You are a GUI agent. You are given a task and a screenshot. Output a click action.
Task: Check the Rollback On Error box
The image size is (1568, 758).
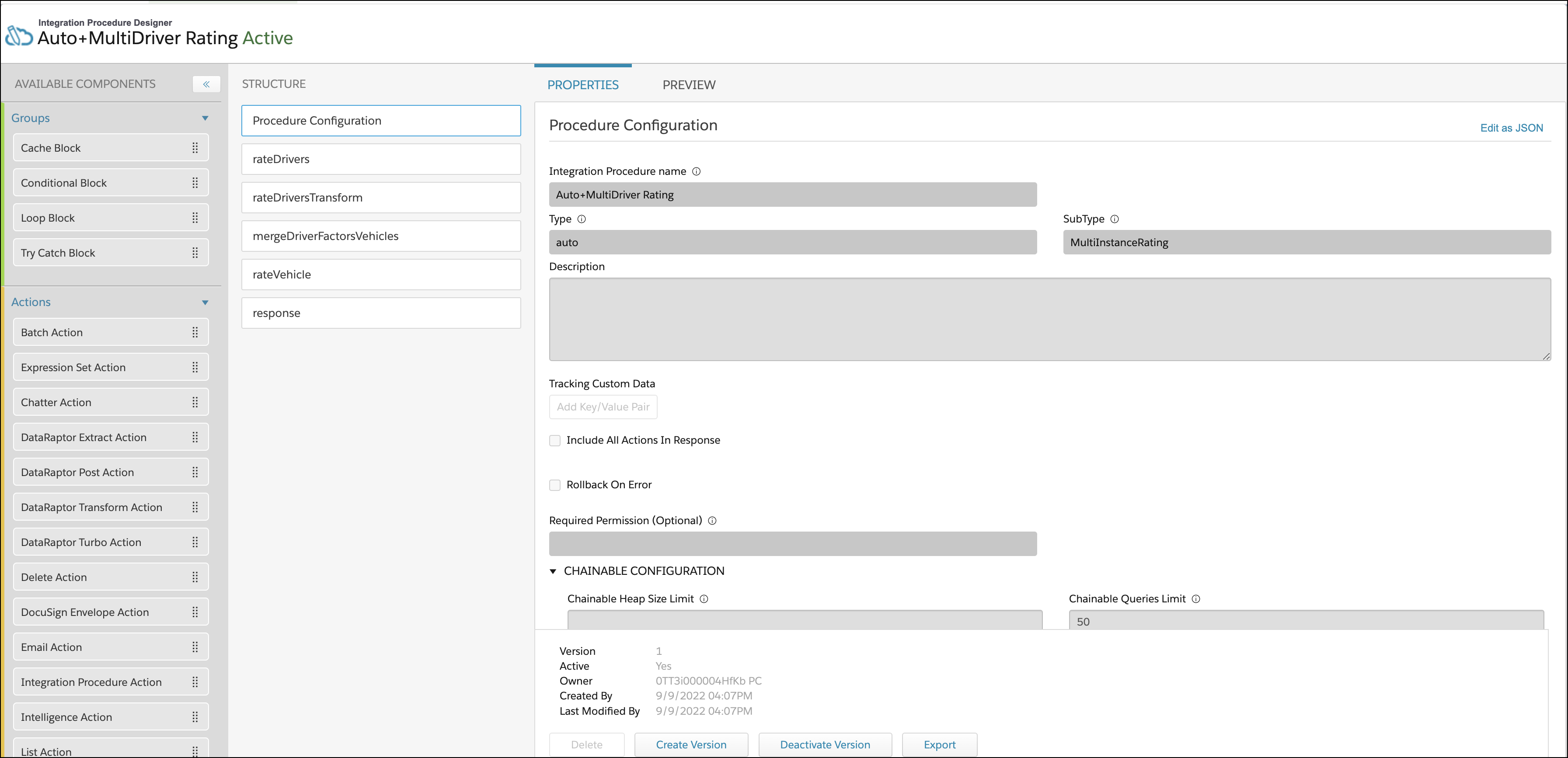pyautogui.click(x=554, y=485)
